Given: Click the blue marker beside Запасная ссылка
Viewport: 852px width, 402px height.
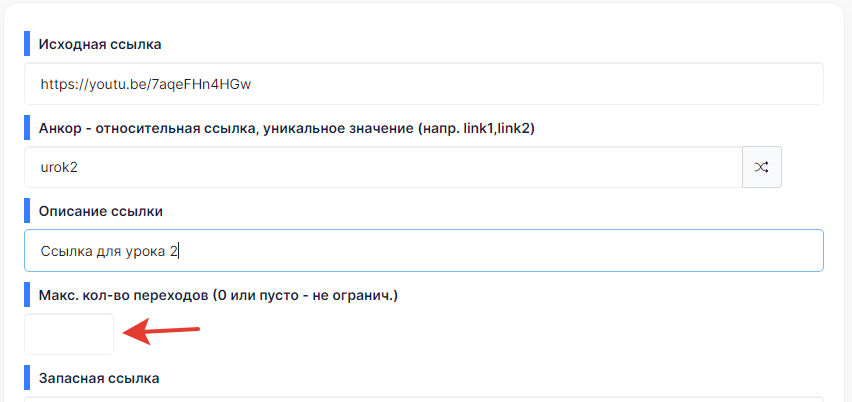Looking at the screenshot, I should 27,378.
